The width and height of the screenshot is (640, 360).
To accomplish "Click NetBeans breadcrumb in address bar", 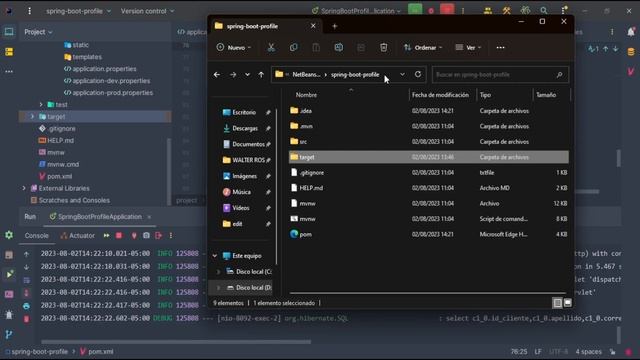I will (x=306, y=75).
